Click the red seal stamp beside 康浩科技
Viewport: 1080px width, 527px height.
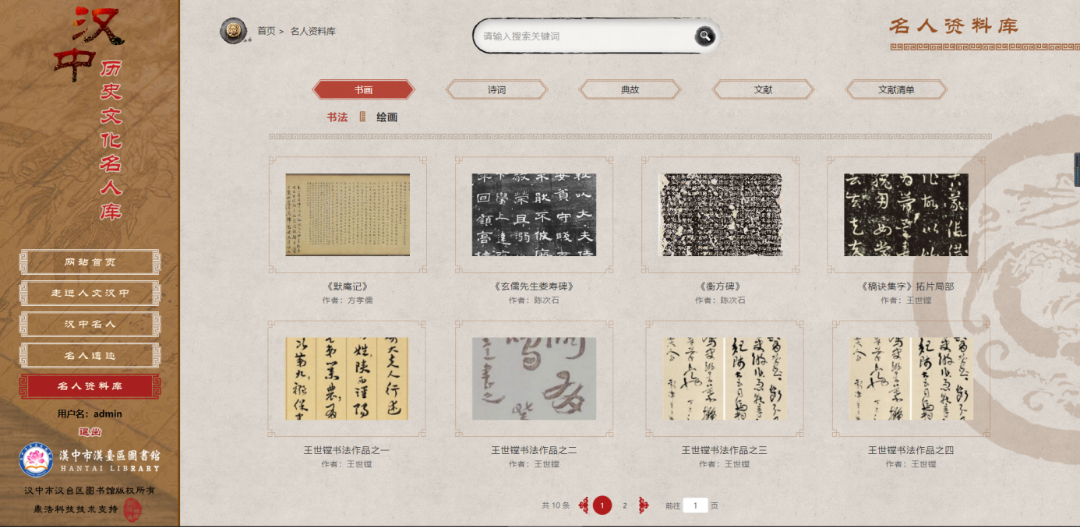pos(132,509)
